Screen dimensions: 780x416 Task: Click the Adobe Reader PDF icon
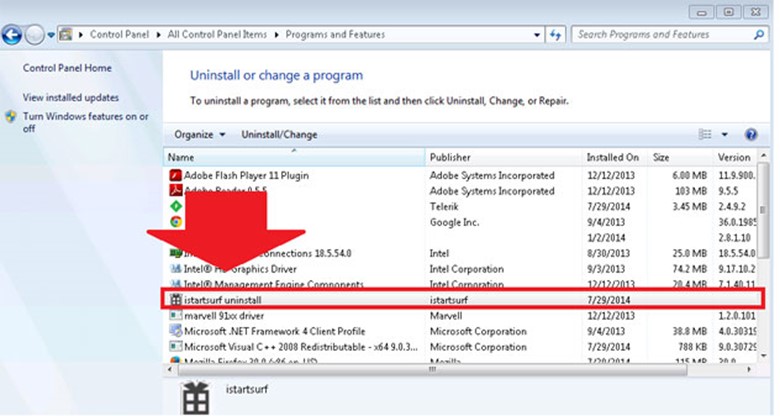[175, 190]
